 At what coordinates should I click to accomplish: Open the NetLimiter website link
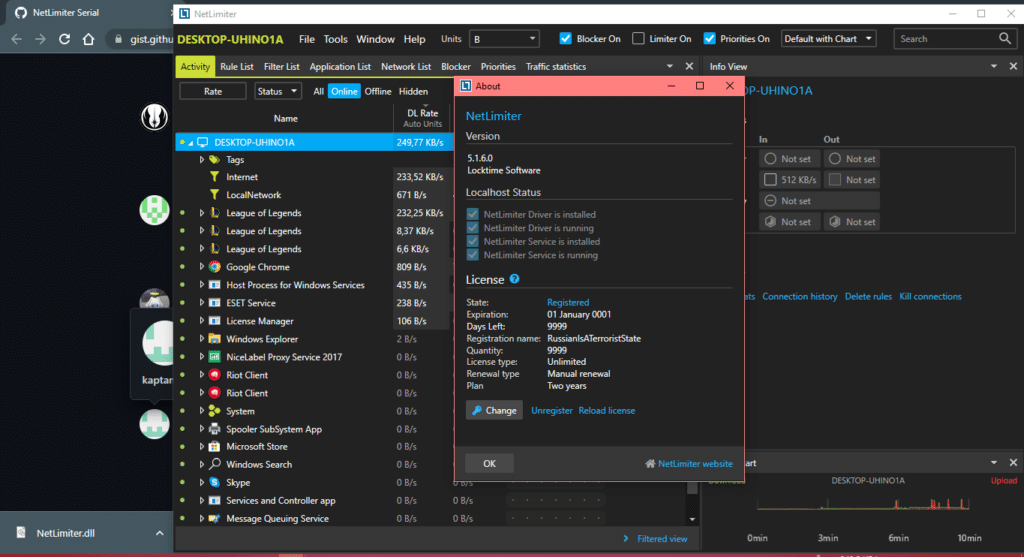(x=695, y=464)
